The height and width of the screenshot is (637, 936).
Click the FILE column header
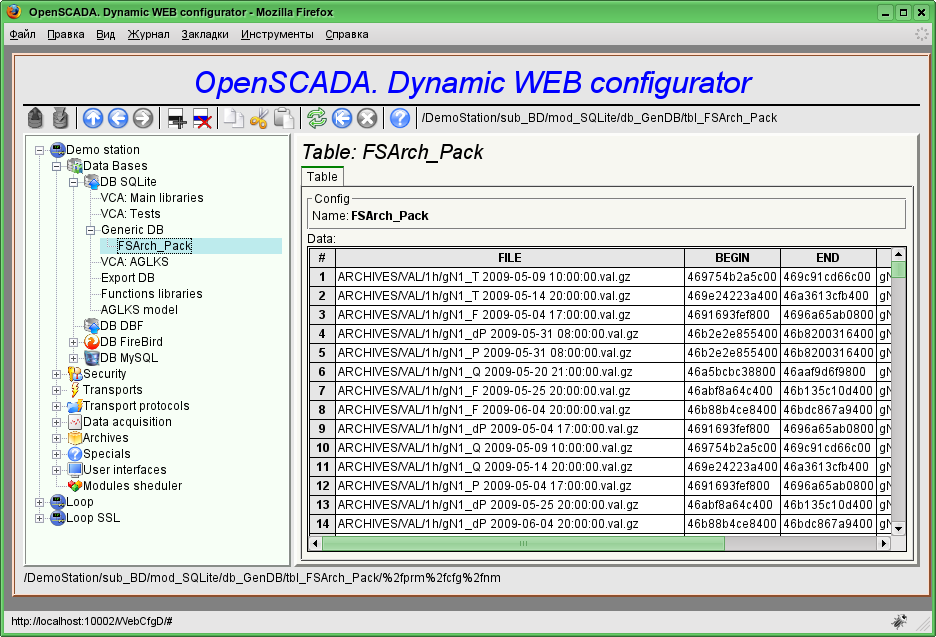tap(510, 258)
